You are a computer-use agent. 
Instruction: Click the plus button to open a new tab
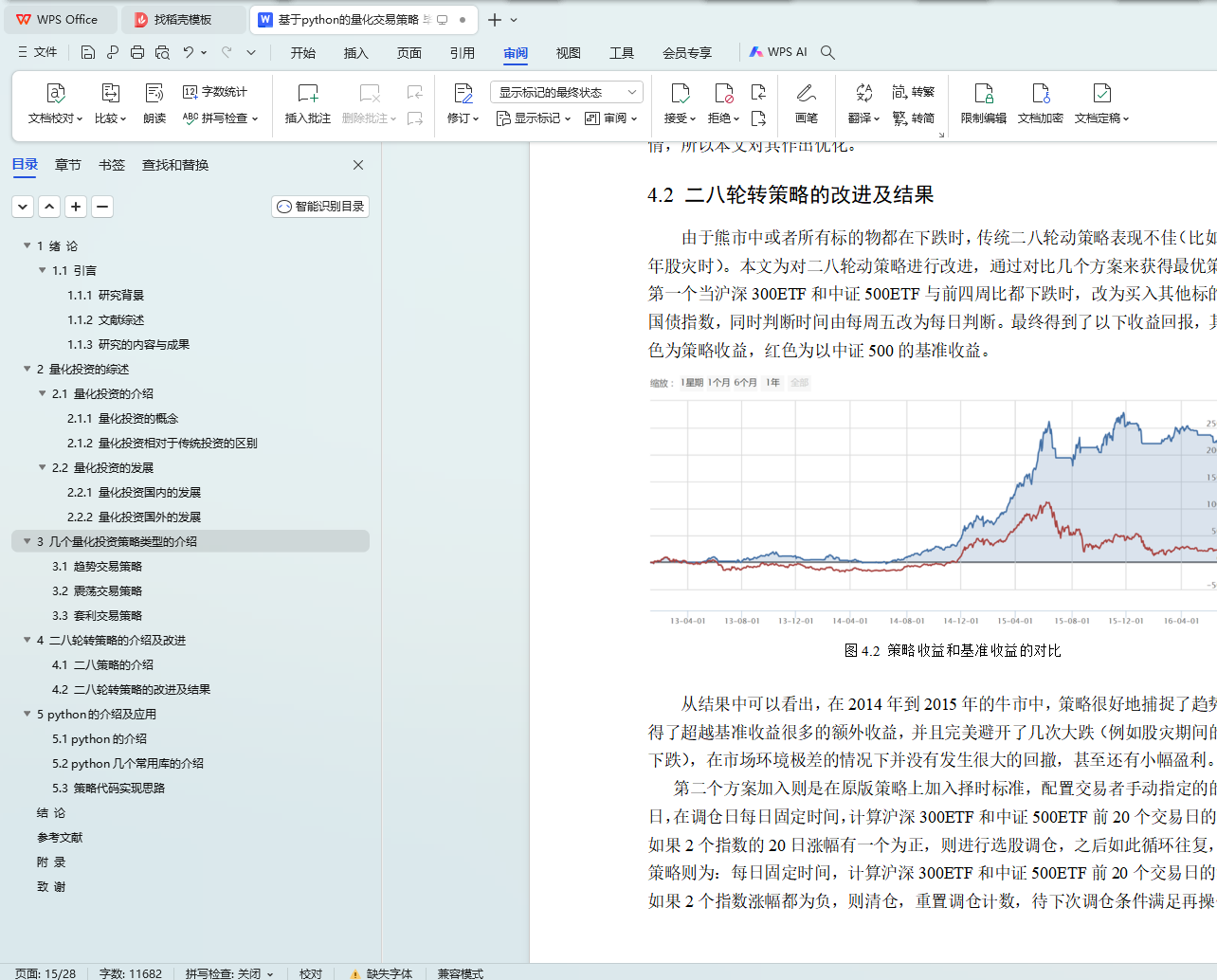[x=495, y=19]
